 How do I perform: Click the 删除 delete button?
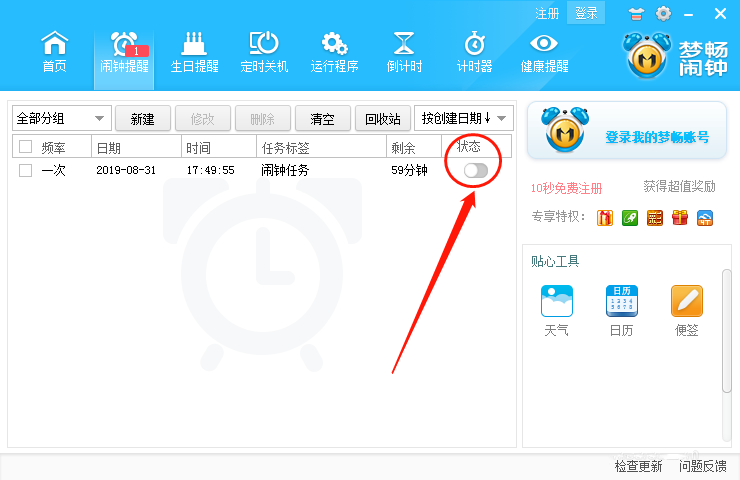point(262,118)
